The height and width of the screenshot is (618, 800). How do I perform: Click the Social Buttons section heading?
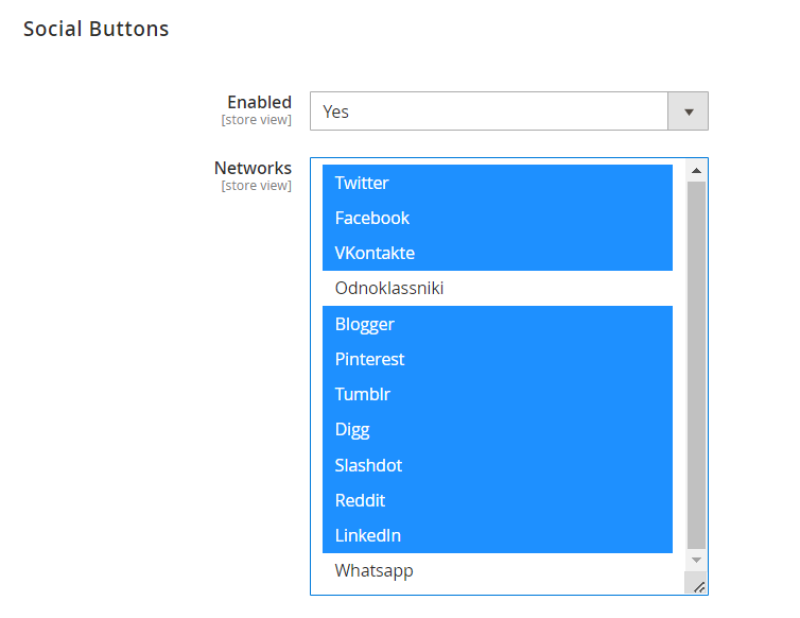(96, 29)
